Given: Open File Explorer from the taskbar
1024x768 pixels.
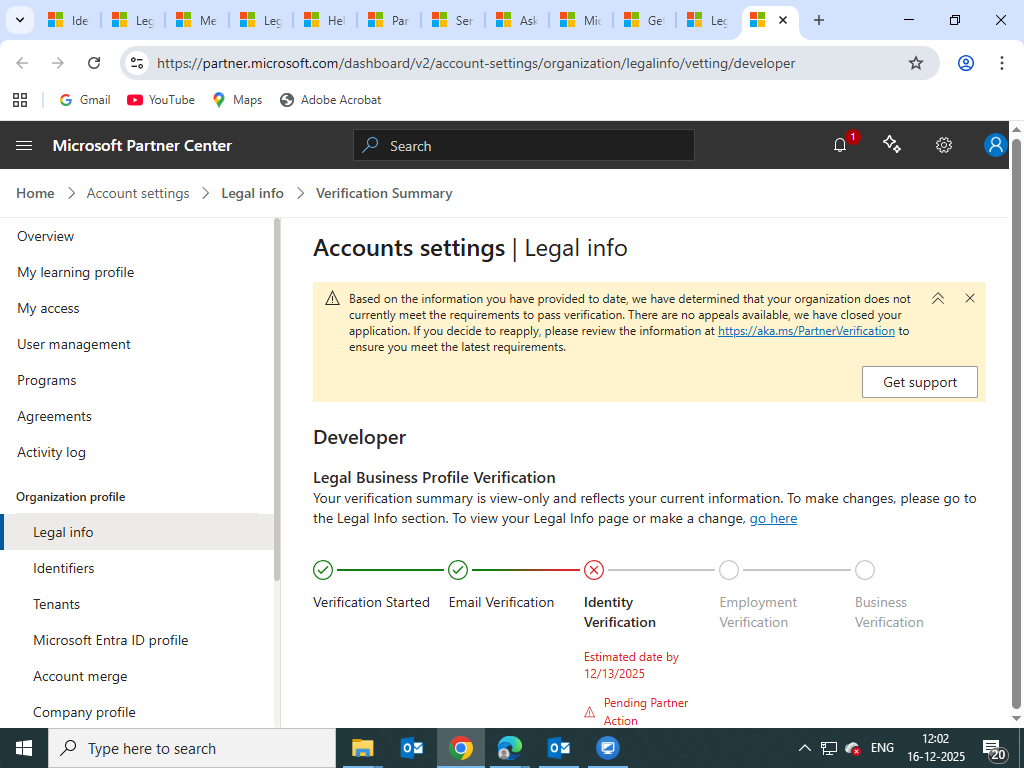Looking at the screenshot, I should (x=362, y=748).
